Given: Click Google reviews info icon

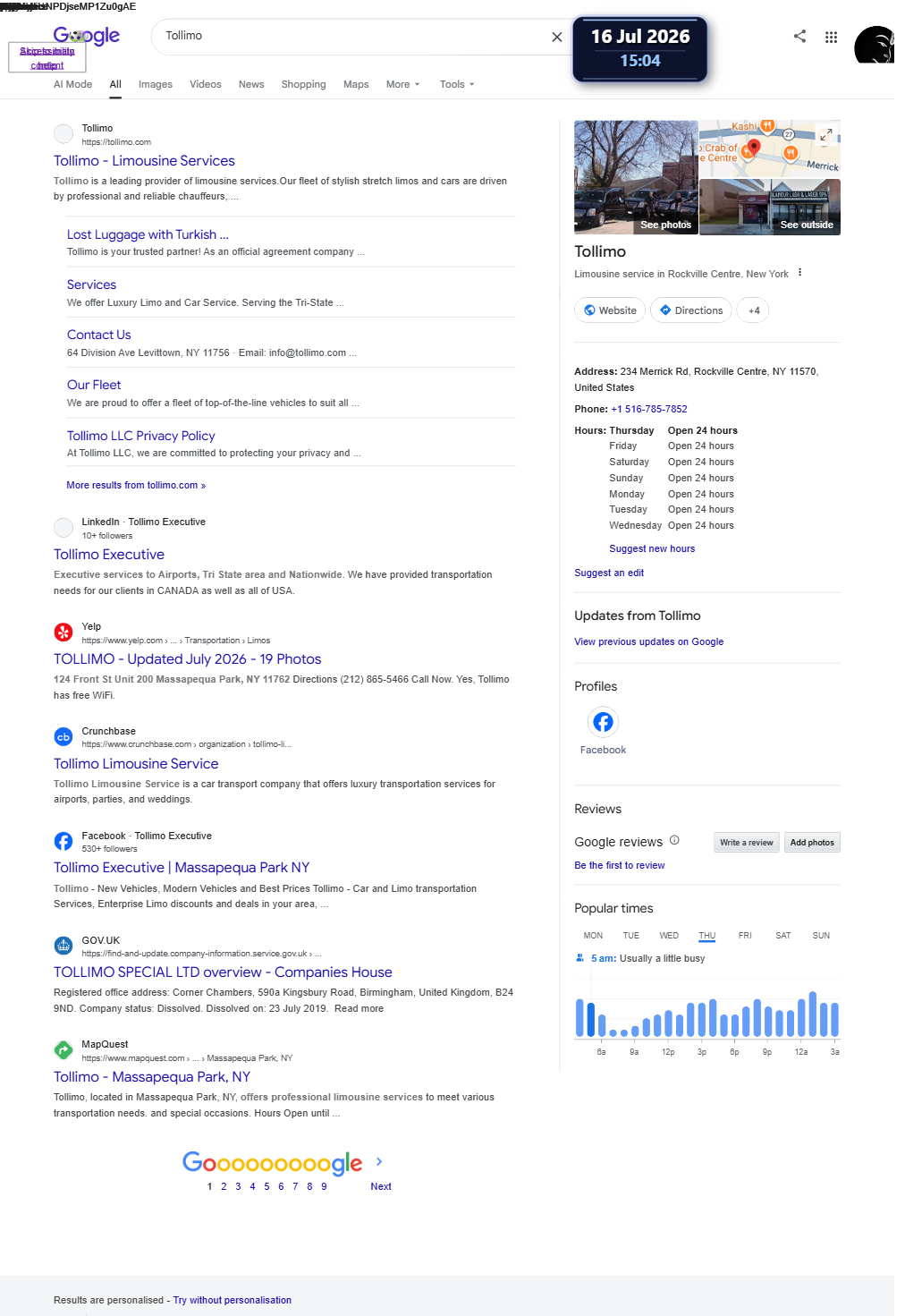Looking at the screenshot, I should [x=674, y=840].
